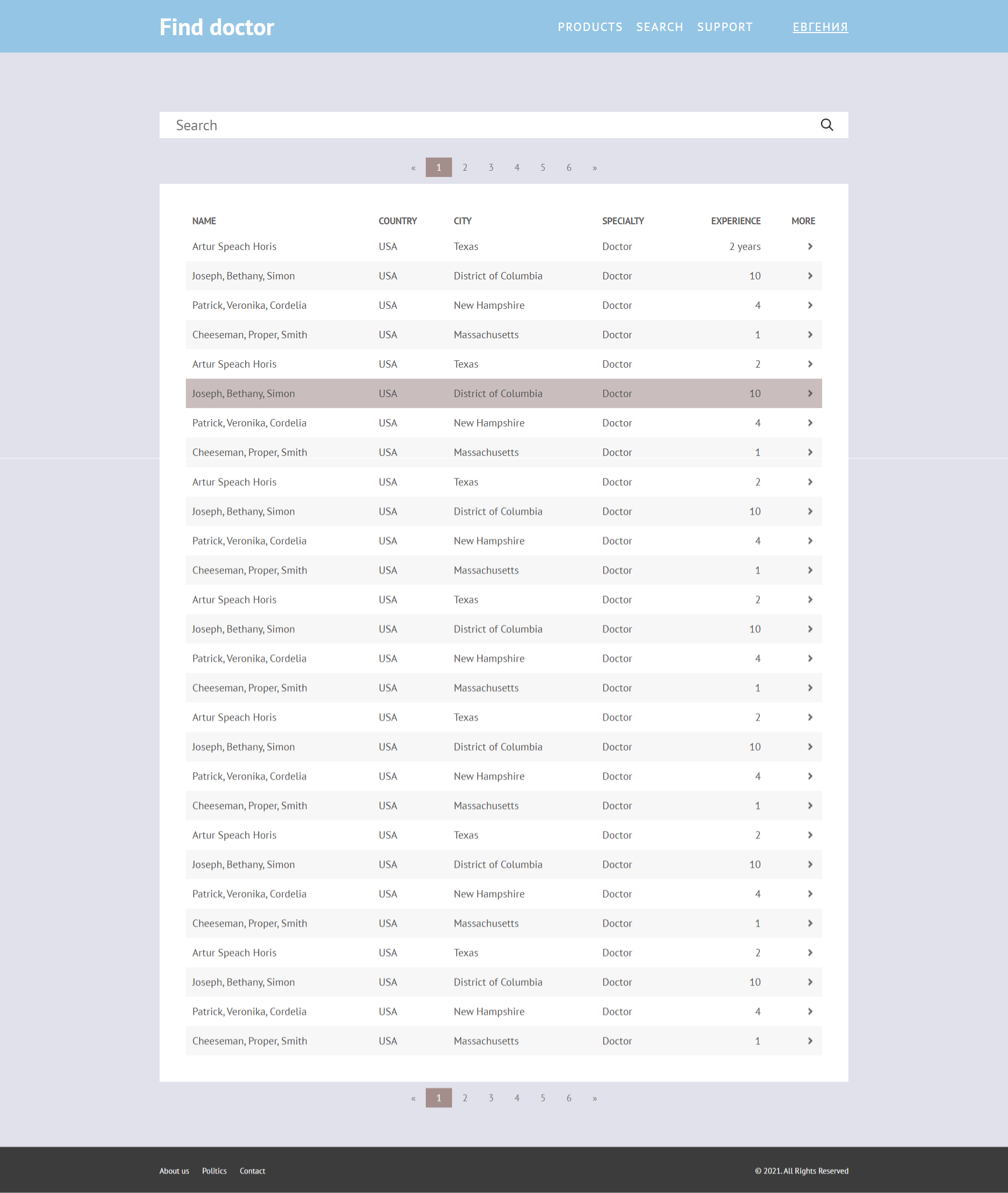Screen dimensions: 1008x1193
Task: Click the Find doctor logo
Action: pyautogui.click(x=217, y=27)
